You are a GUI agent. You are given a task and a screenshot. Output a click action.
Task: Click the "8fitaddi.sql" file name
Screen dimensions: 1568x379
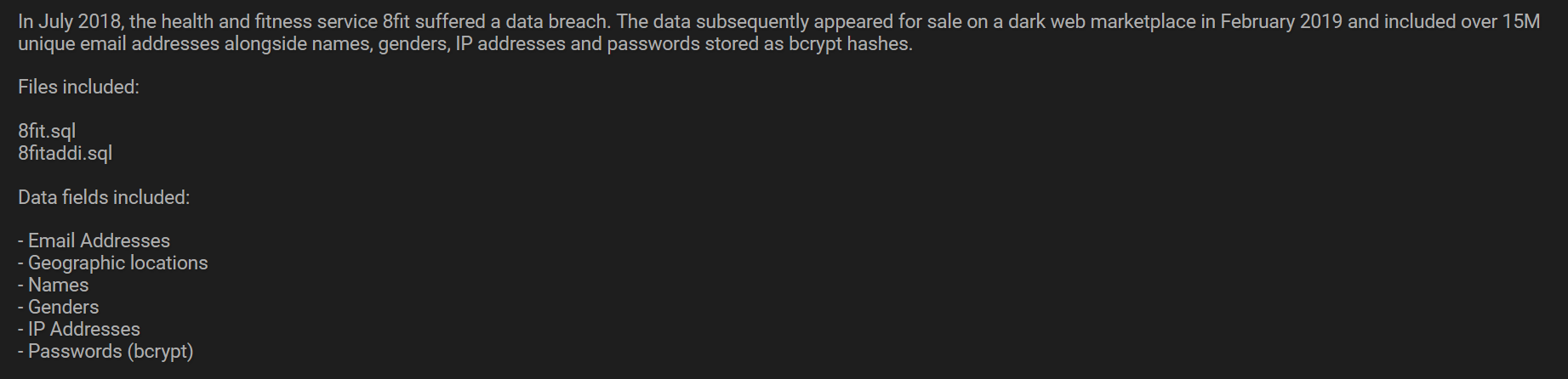point(65,153)
